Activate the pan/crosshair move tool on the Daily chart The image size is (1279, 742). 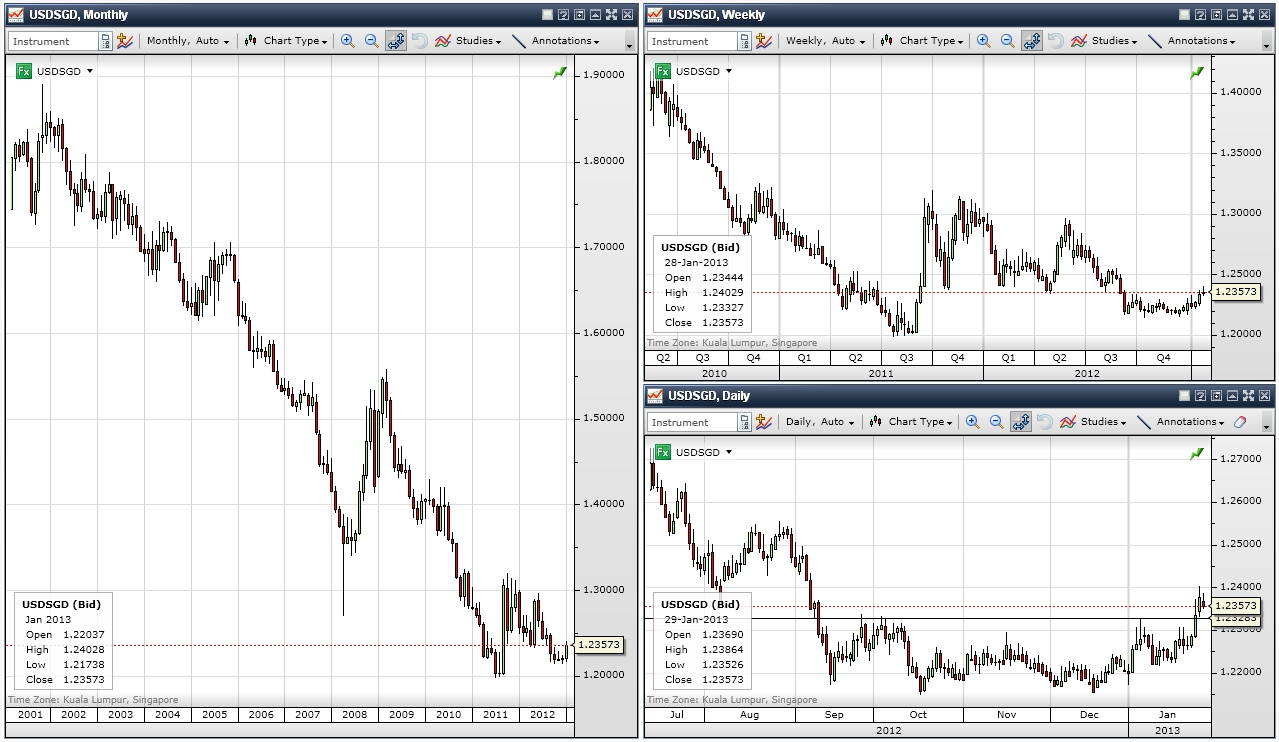click(x=1021, y=421)
